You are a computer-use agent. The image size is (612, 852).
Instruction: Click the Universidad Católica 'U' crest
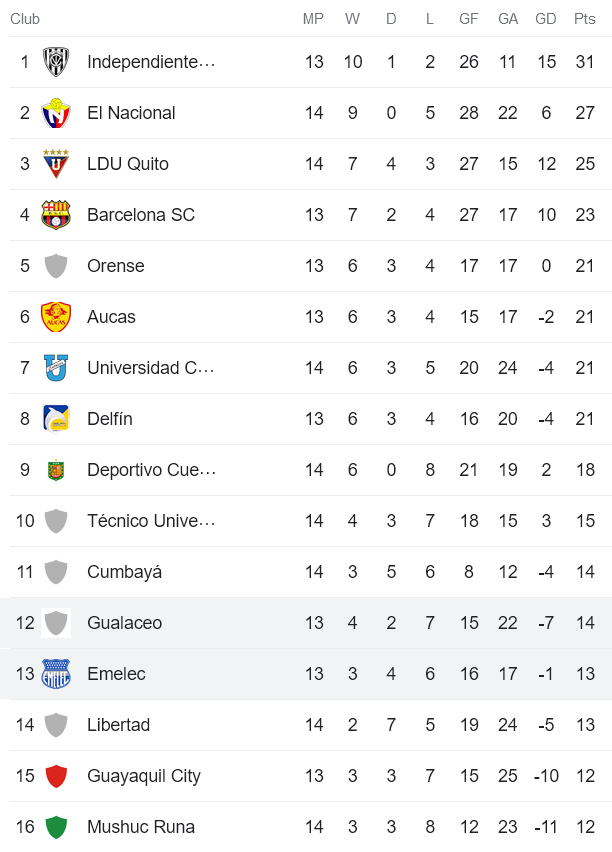coord(56,368)
